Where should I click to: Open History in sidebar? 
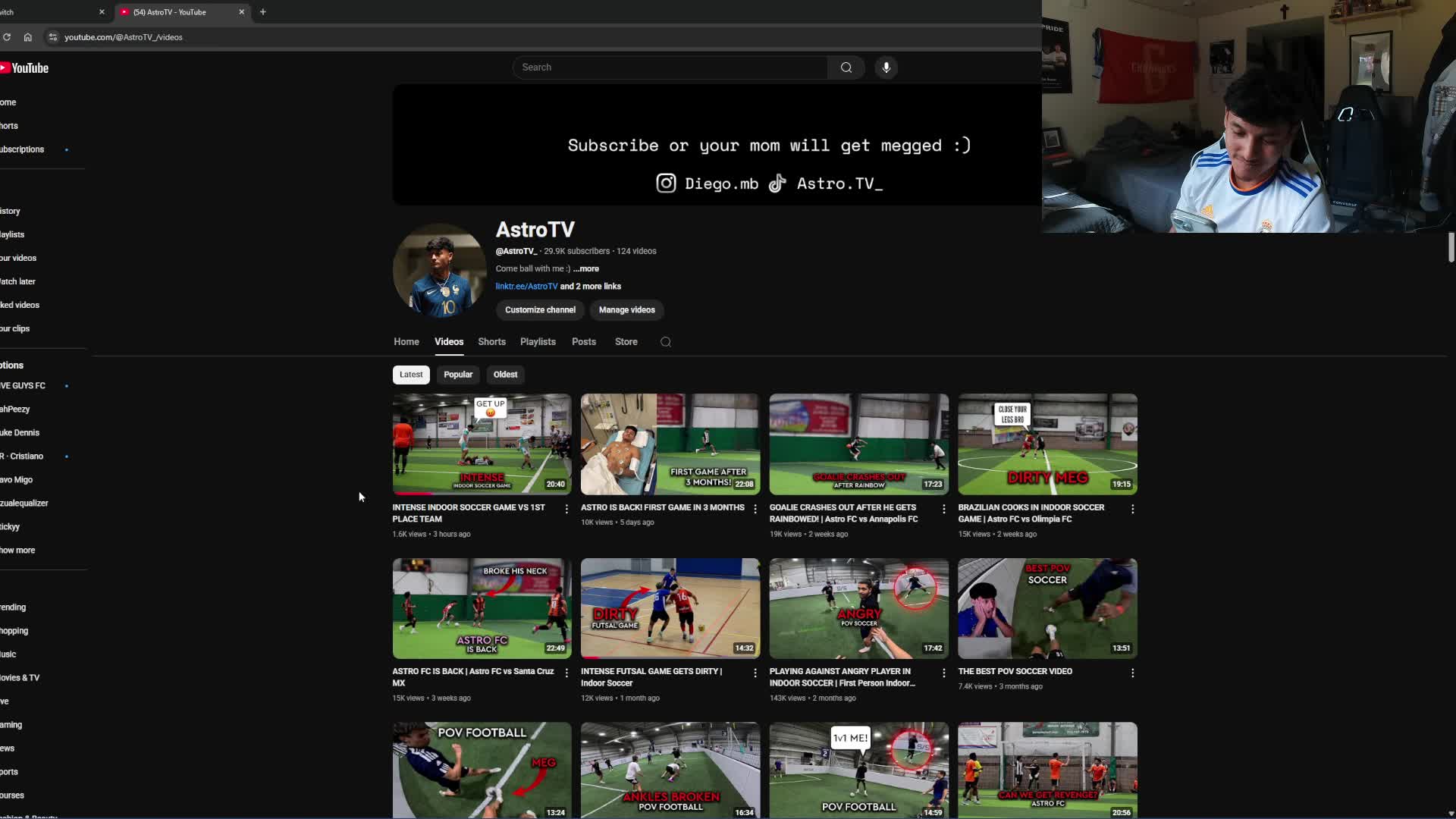coord(11,211)
